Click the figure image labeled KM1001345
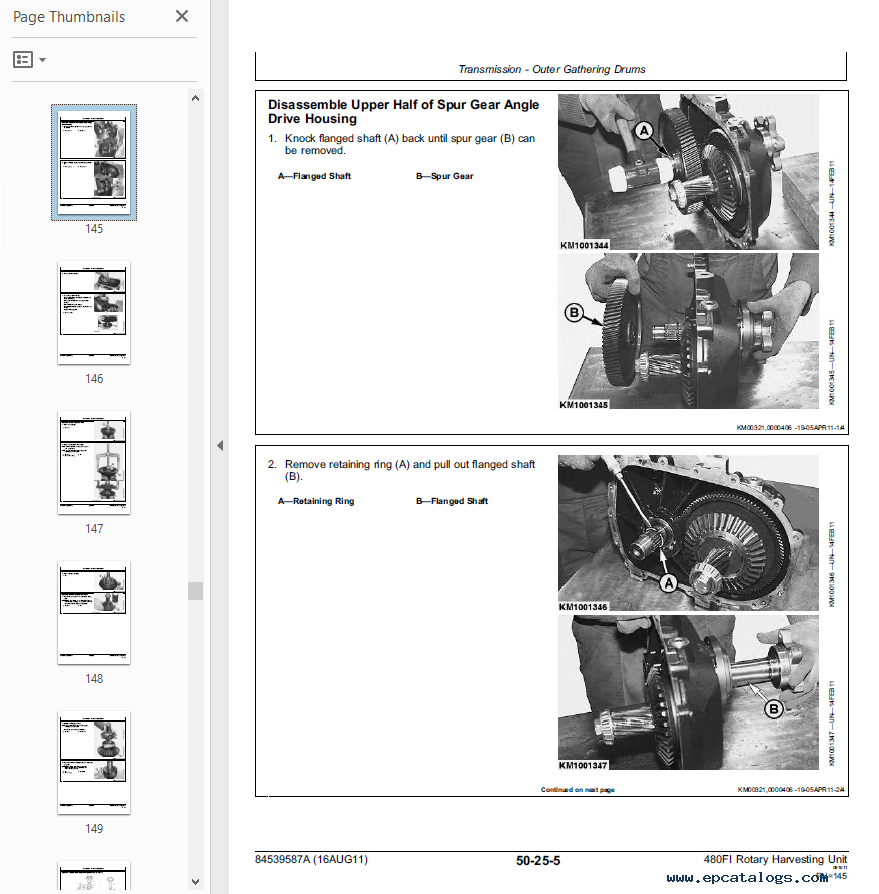Screen dimensions: 879x894 click(688, 331)
